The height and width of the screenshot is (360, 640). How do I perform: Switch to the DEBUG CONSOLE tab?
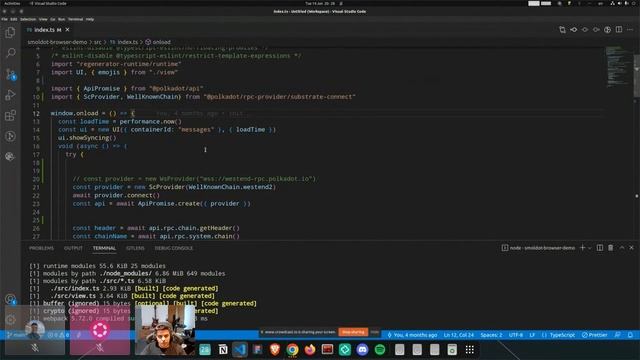(174, 248)
